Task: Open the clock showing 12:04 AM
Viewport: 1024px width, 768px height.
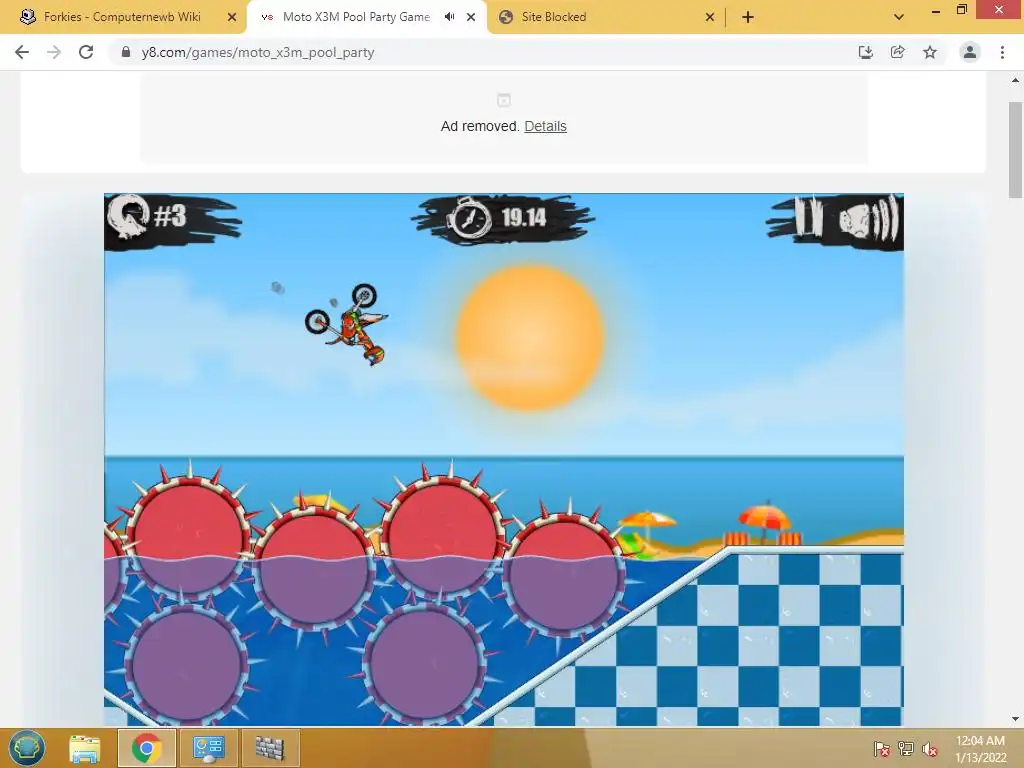Action: tap(980, 749)
